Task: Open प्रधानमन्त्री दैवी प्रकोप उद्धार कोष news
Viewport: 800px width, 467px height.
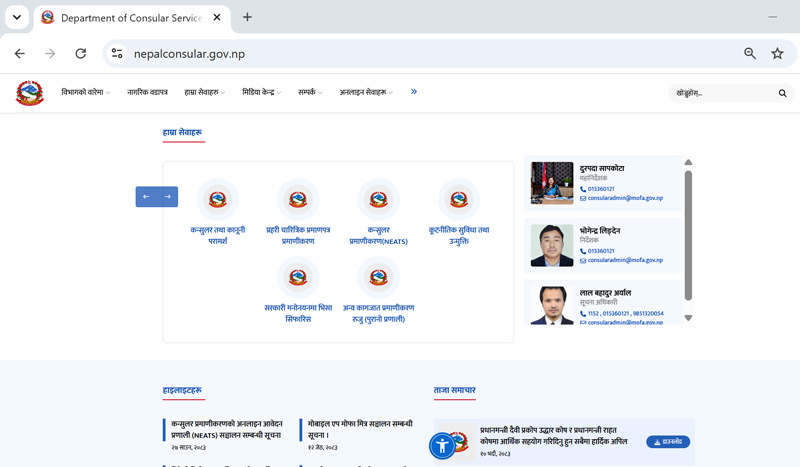Action: click(x=553, y=435)
